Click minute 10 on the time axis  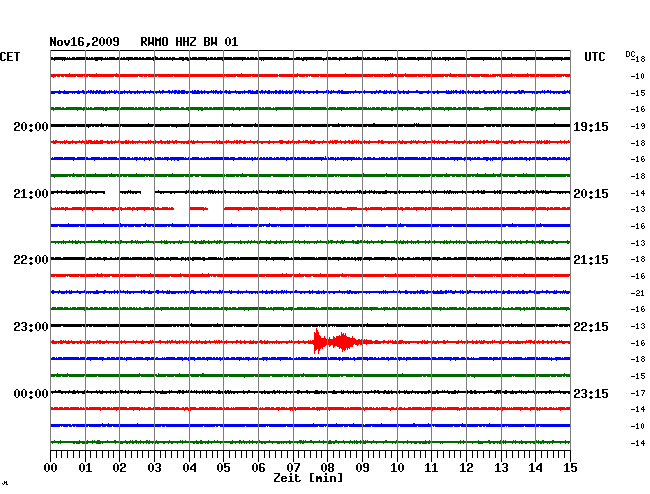point(397,468)
